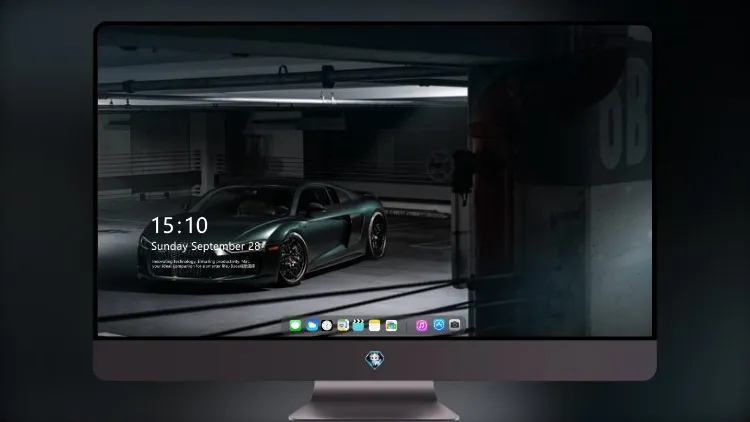Open the yellow Notes app in dock
The width and height of the screenshot is (750, 422).
375,326
